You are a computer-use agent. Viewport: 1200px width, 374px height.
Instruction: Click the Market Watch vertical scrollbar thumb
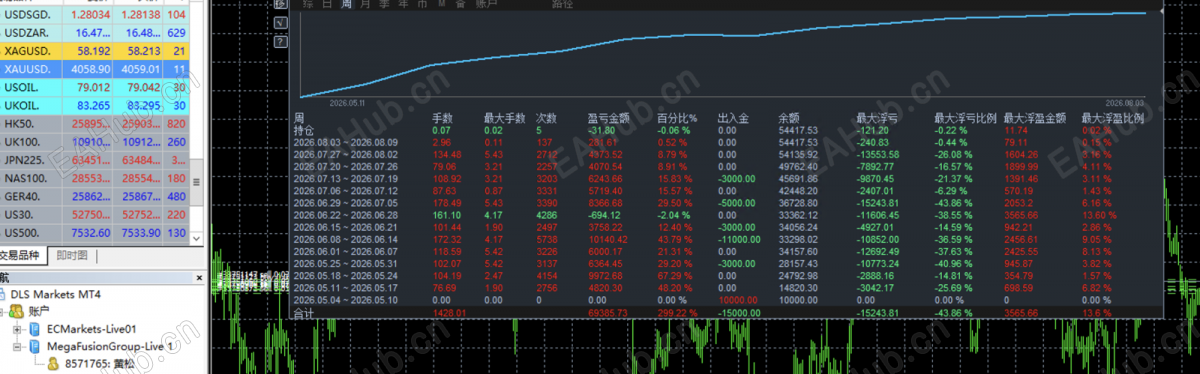196,182
